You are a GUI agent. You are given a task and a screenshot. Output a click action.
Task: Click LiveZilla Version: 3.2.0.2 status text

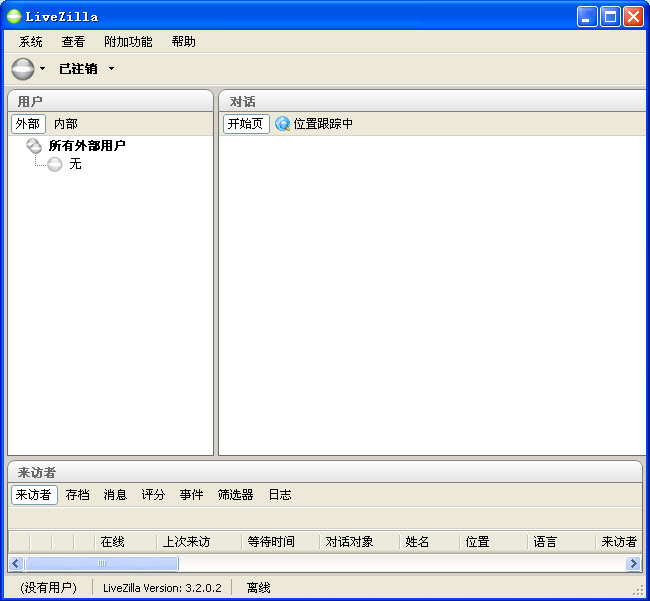pos(162,588)
